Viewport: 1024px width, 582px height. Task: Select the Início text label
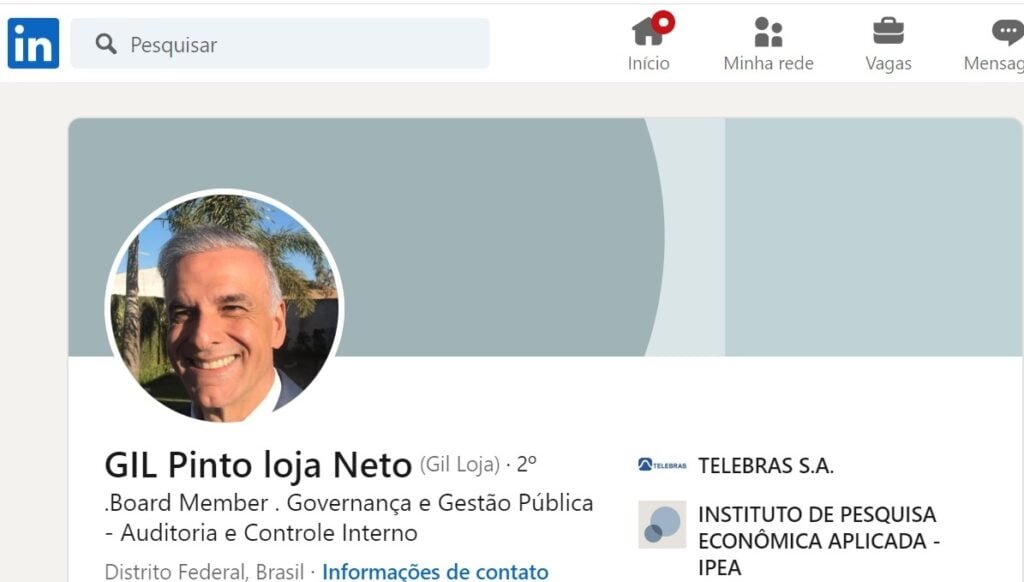click(x=648, y=63)
